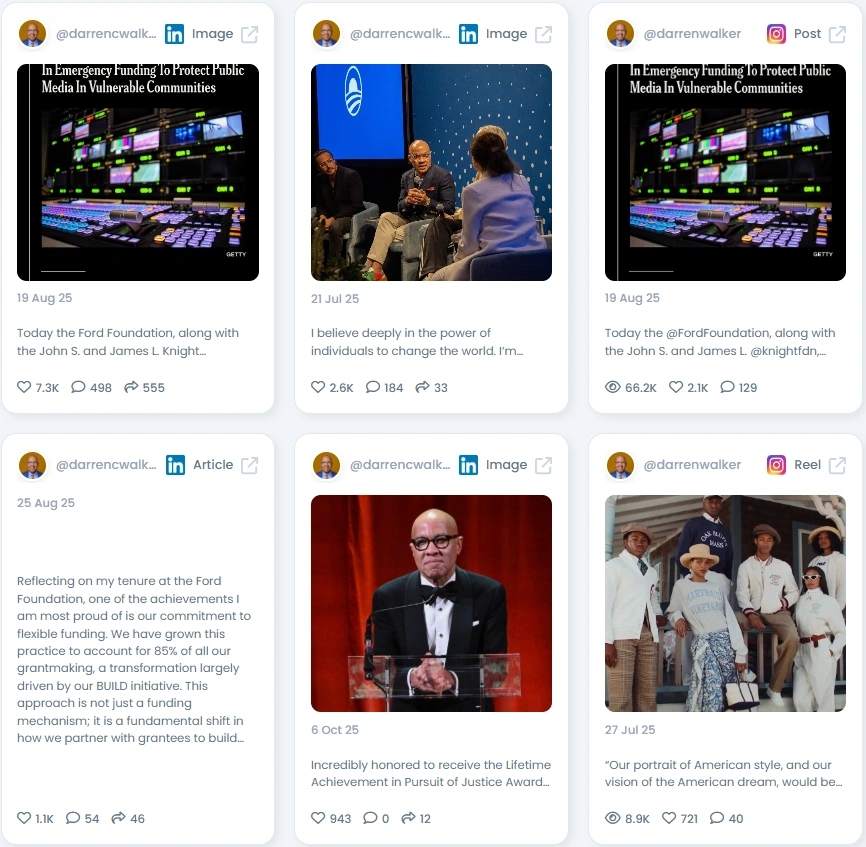The image size is (866, 847).
Task: Click the 'Reflecting on my tenure' article text
Action: pos(134,659)
